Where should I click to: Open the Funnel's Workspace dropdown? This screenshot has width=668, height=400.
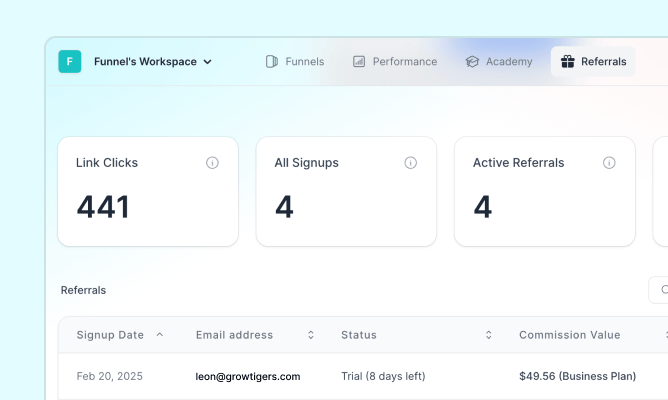click(x=153, y=62)
